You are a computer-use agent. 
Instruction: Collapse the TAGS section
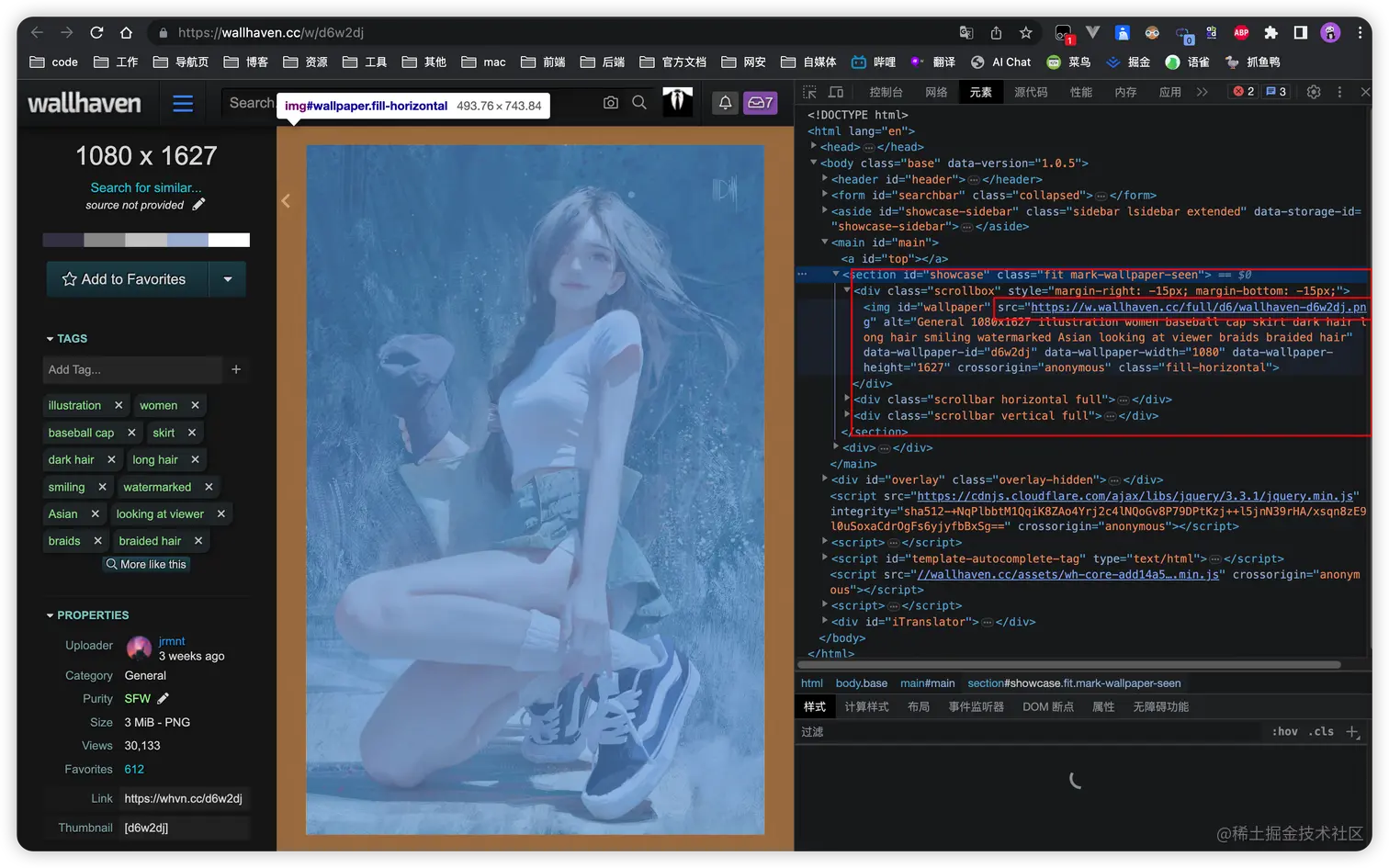(x=66, y=339)
